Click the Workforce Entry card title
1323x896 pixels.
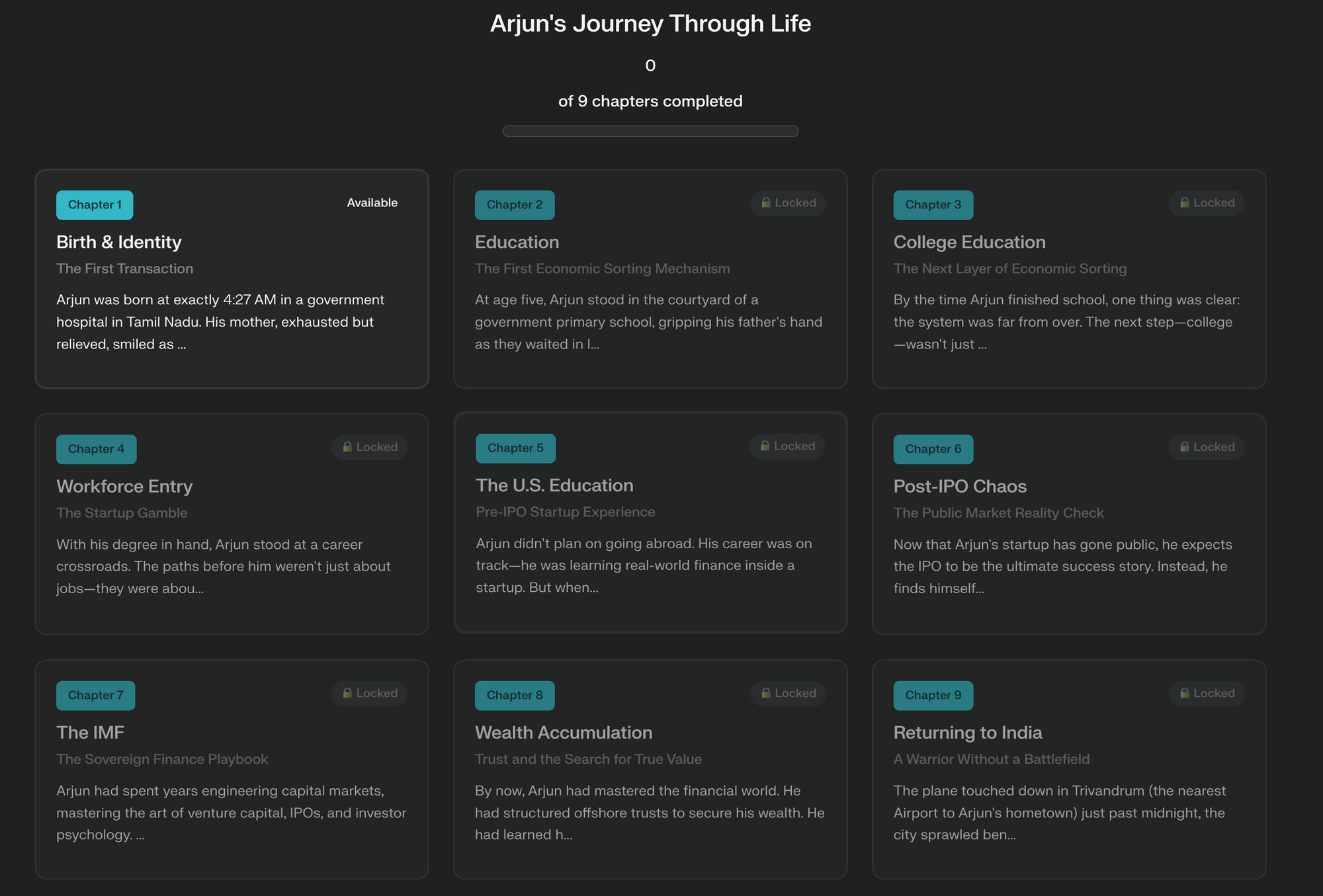[124, 486]
